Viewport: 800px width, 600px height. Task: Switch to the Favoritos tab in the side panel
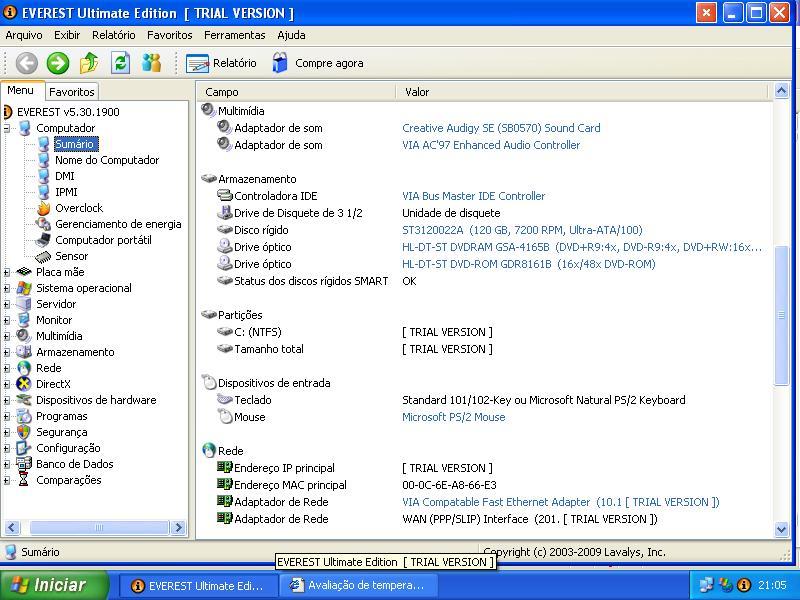coord(71,92)
